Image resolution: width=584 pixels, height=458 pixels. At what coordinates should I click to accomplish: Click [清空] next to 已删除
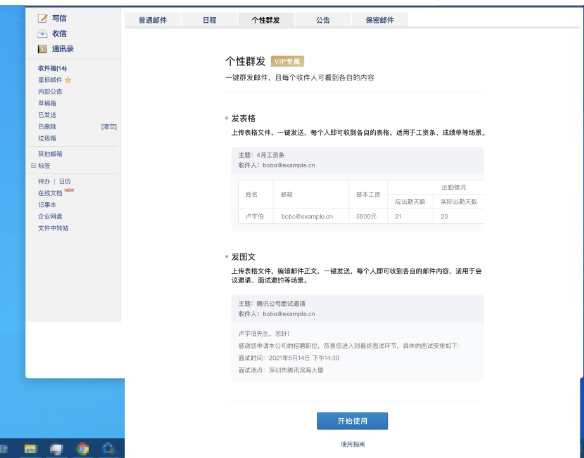tap(109, 127)
